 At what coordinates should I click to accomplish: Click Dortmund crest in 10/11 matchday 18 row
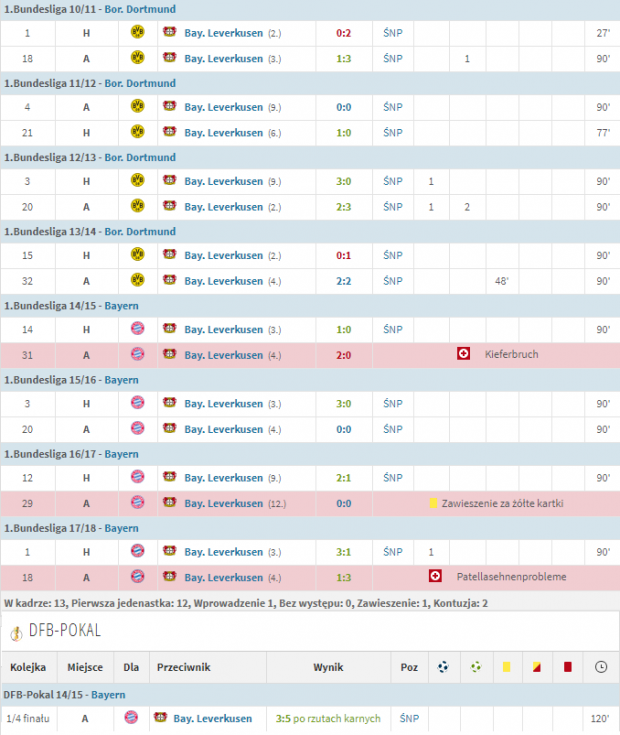[x=137, y=58]
